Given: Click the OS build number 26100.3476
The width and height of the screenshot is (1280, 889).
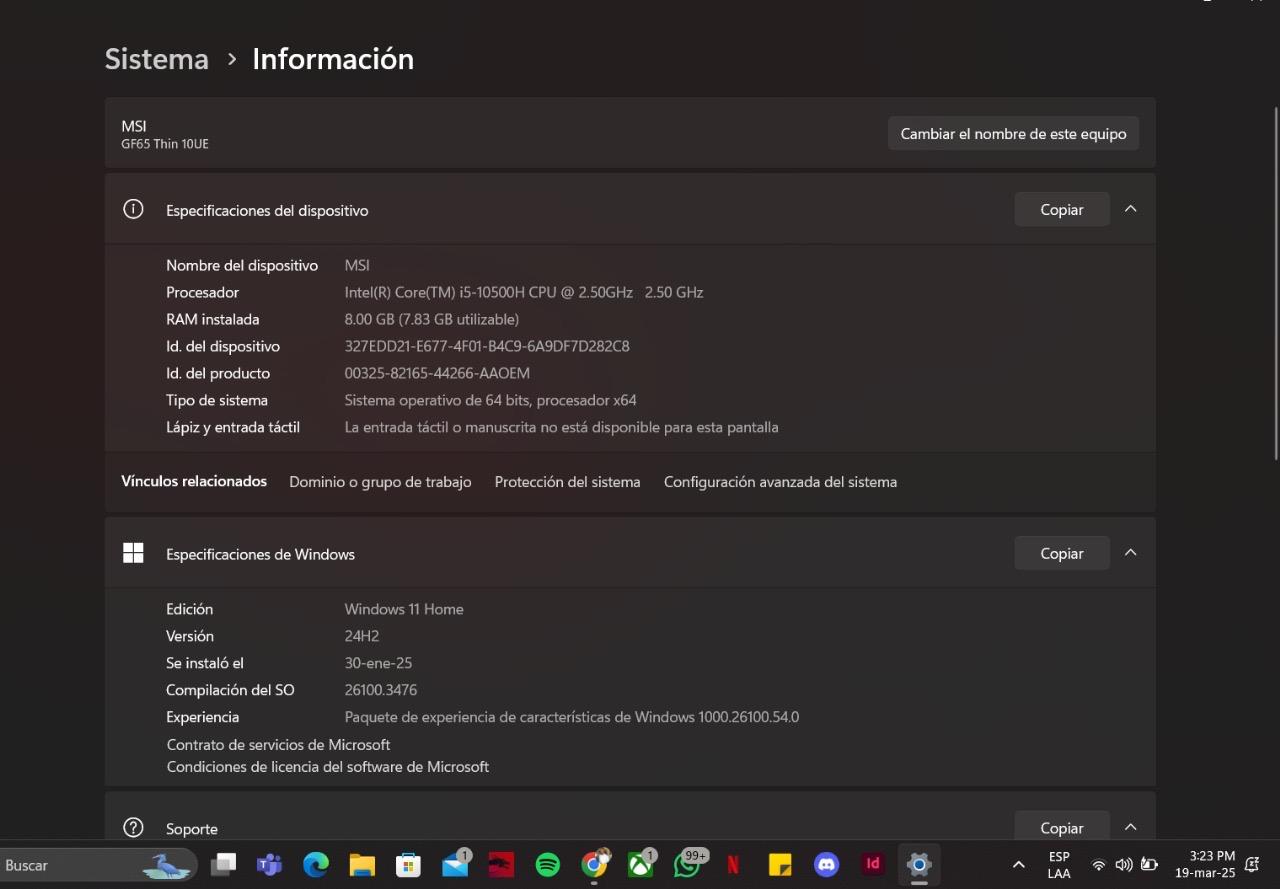Looking at the screenshot, I should 381,690.
